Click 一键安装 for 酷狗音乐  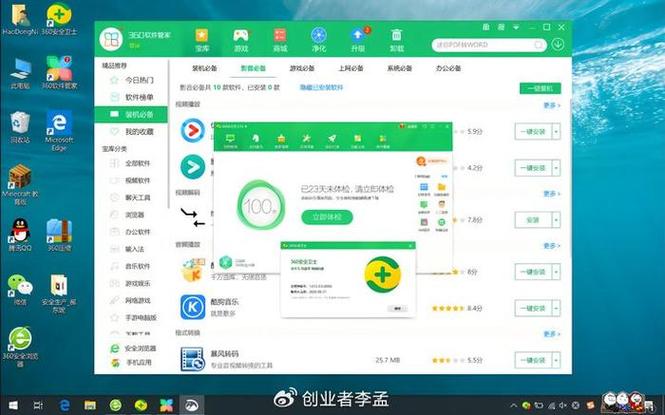pyautogui.click(x=533, y=308)
